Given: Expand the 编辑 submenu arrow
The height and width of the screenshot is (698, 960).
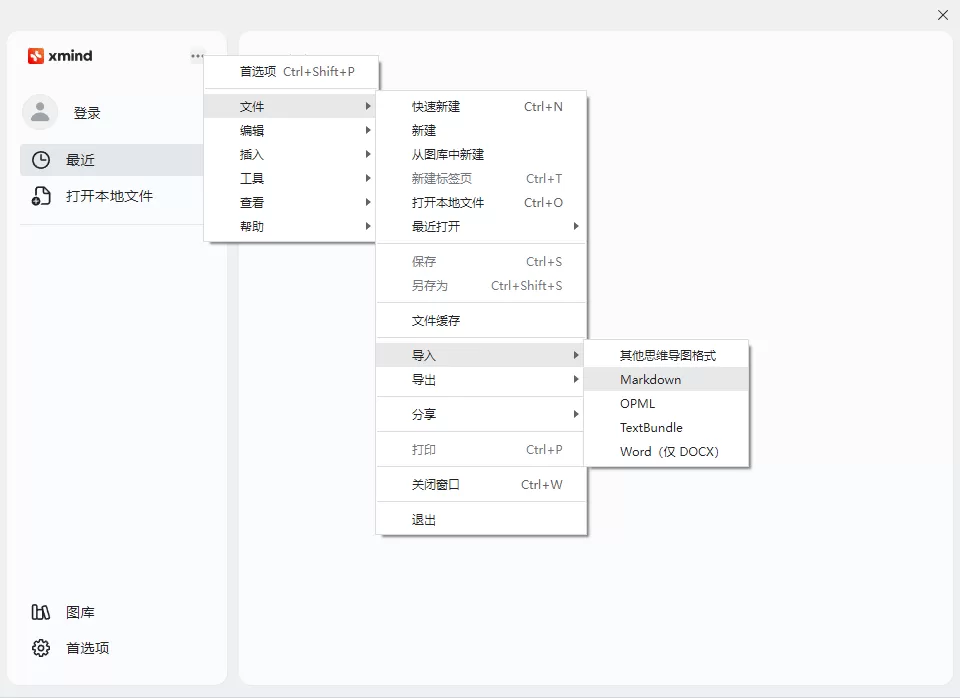Looking at the screenshot, I should (368, 130).
